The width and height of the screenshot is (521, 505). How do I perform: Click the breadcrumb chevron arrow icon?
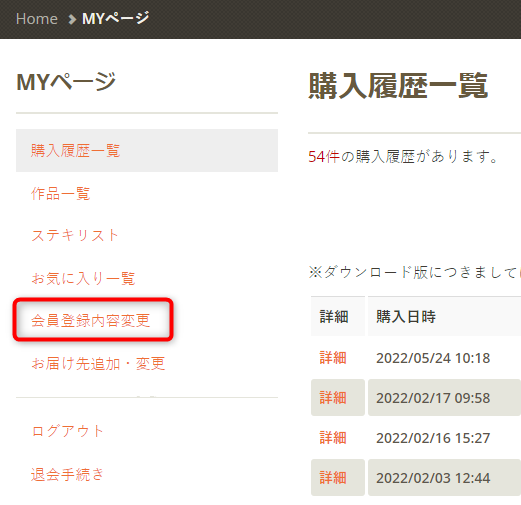71,19
